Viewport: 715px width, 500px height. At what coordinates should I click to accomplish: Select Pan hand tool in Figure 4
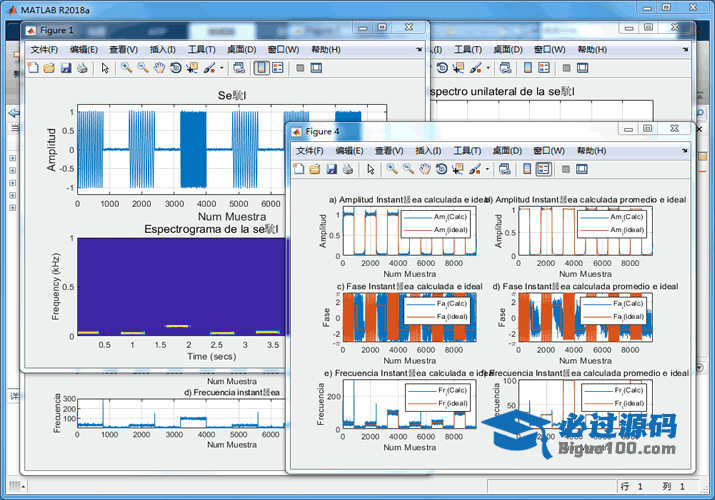click(425, 170)
